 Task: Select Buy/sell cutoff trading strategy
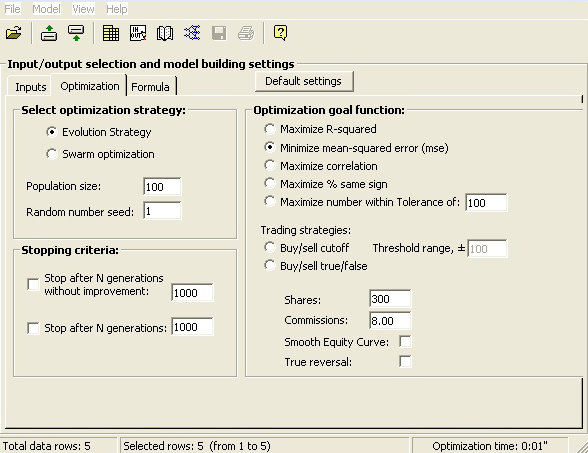coord(270,247)
